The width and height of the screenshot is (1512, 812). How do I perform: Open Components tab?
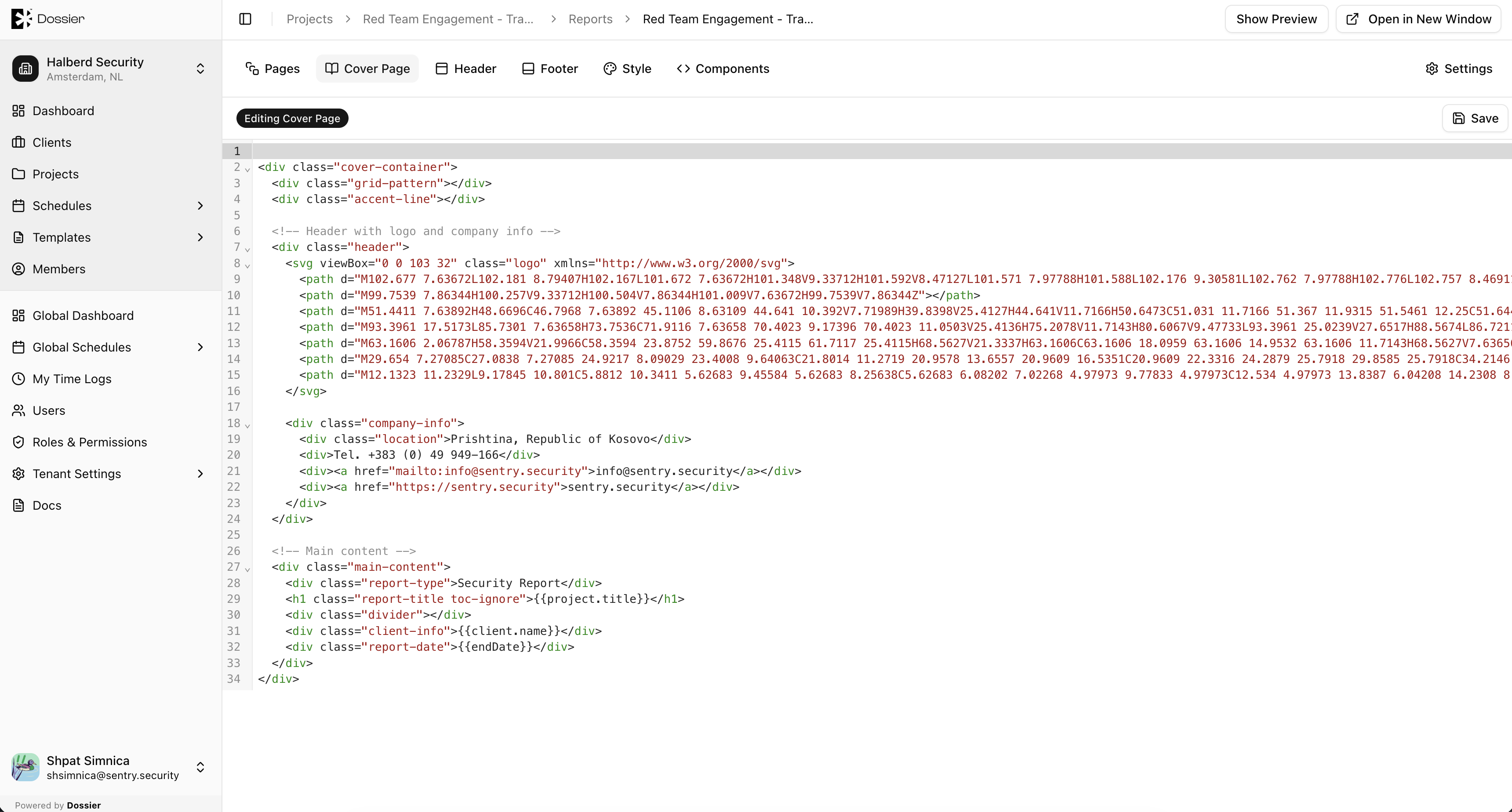tap(723, 69)
